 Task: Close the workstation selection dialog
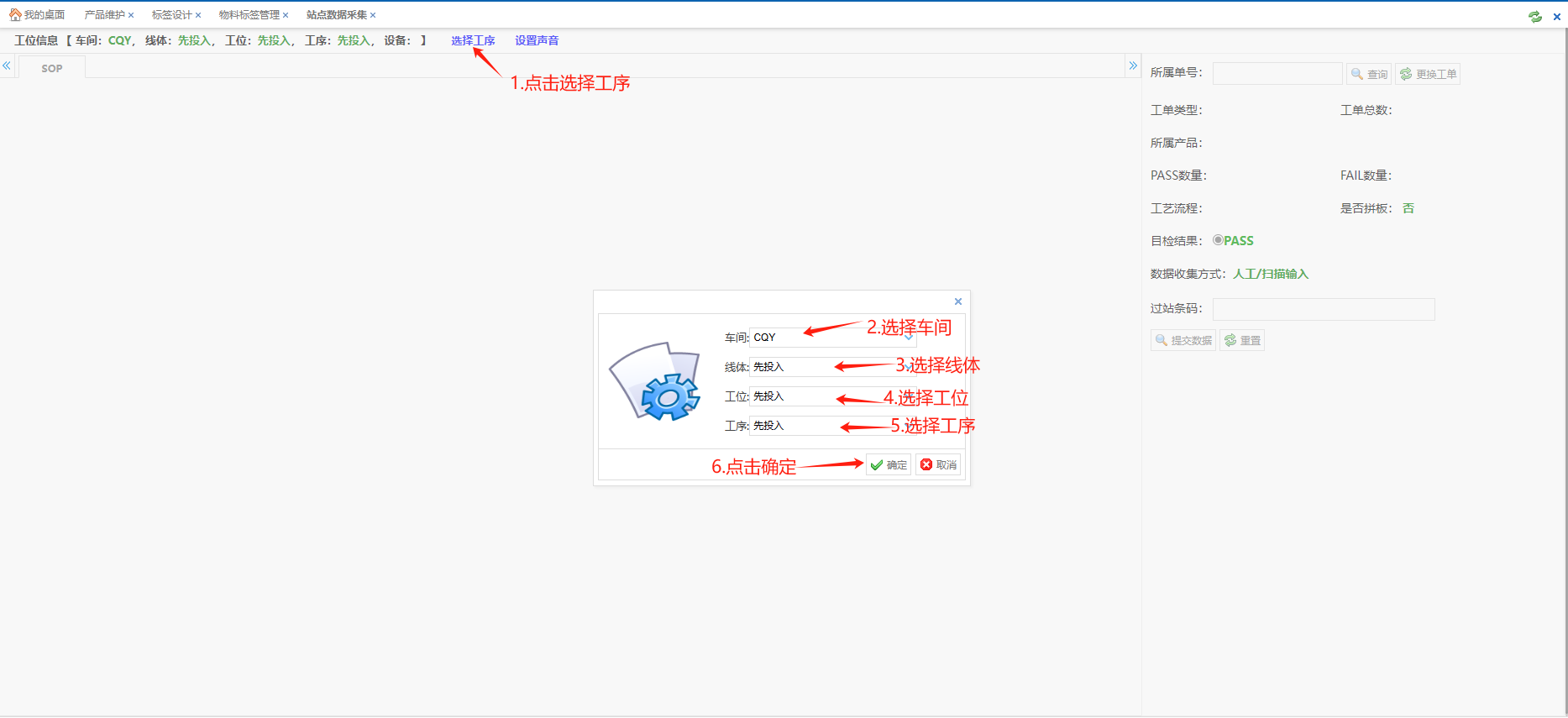[957, 301]
